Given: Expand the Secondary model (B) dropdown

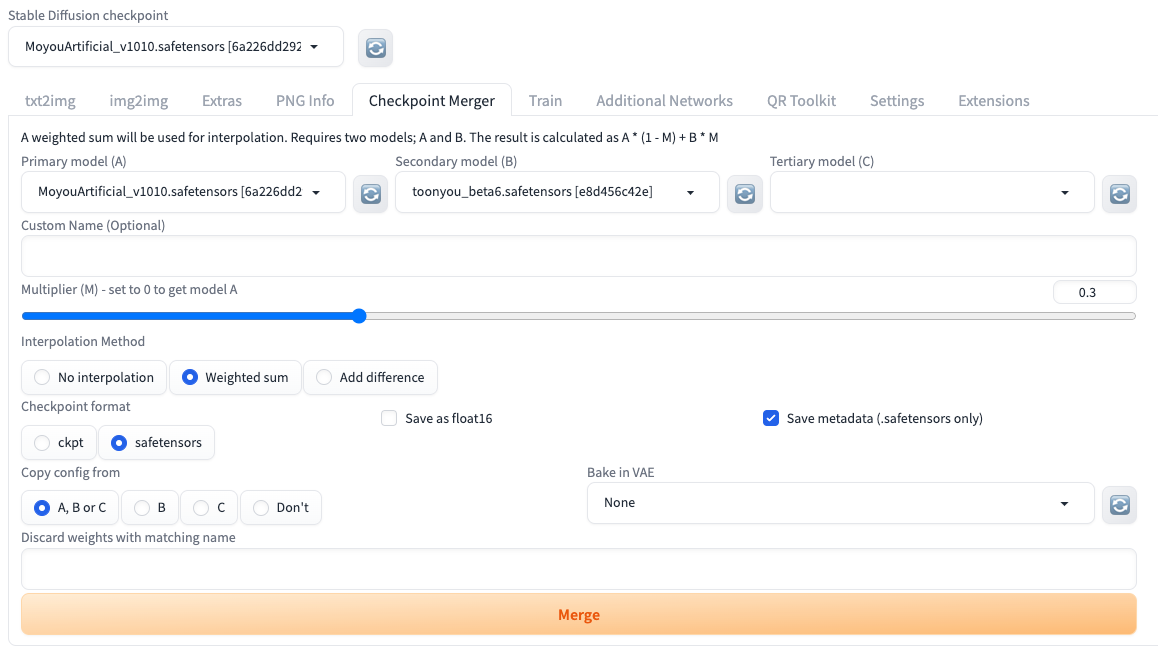Looking at the screenshot, I should click(557, 193).
